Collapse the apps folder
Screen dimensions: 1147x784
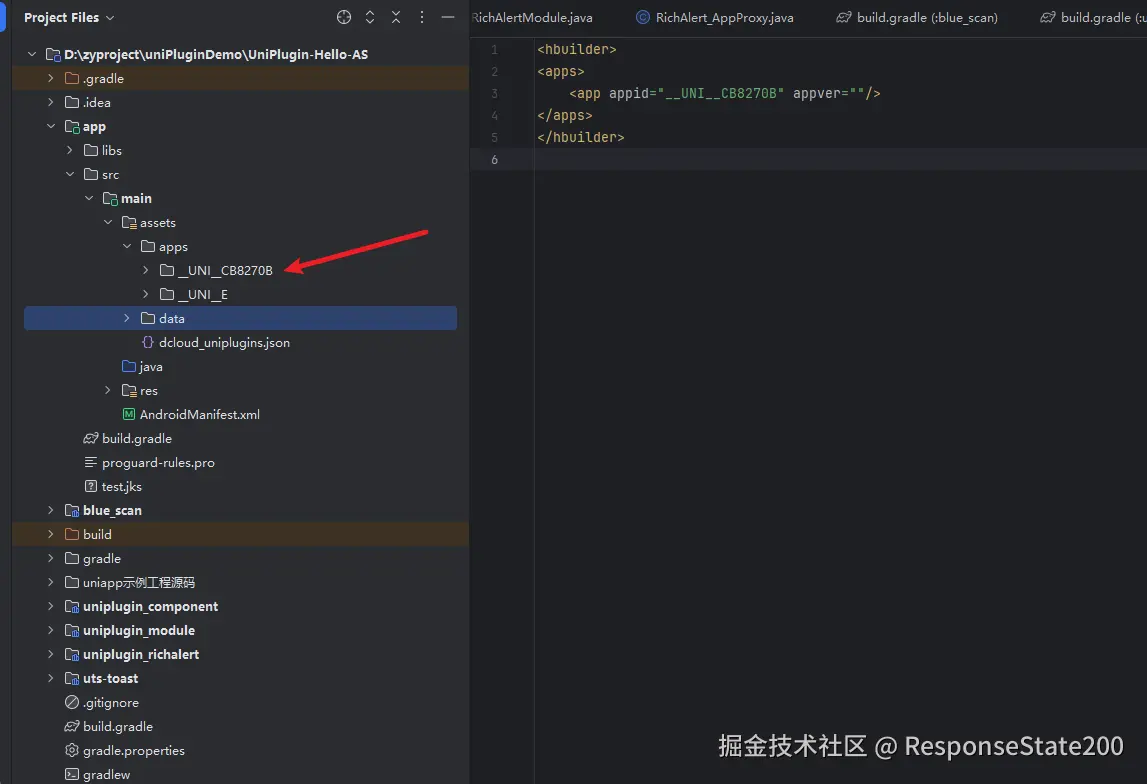click(x=127, y=246)
